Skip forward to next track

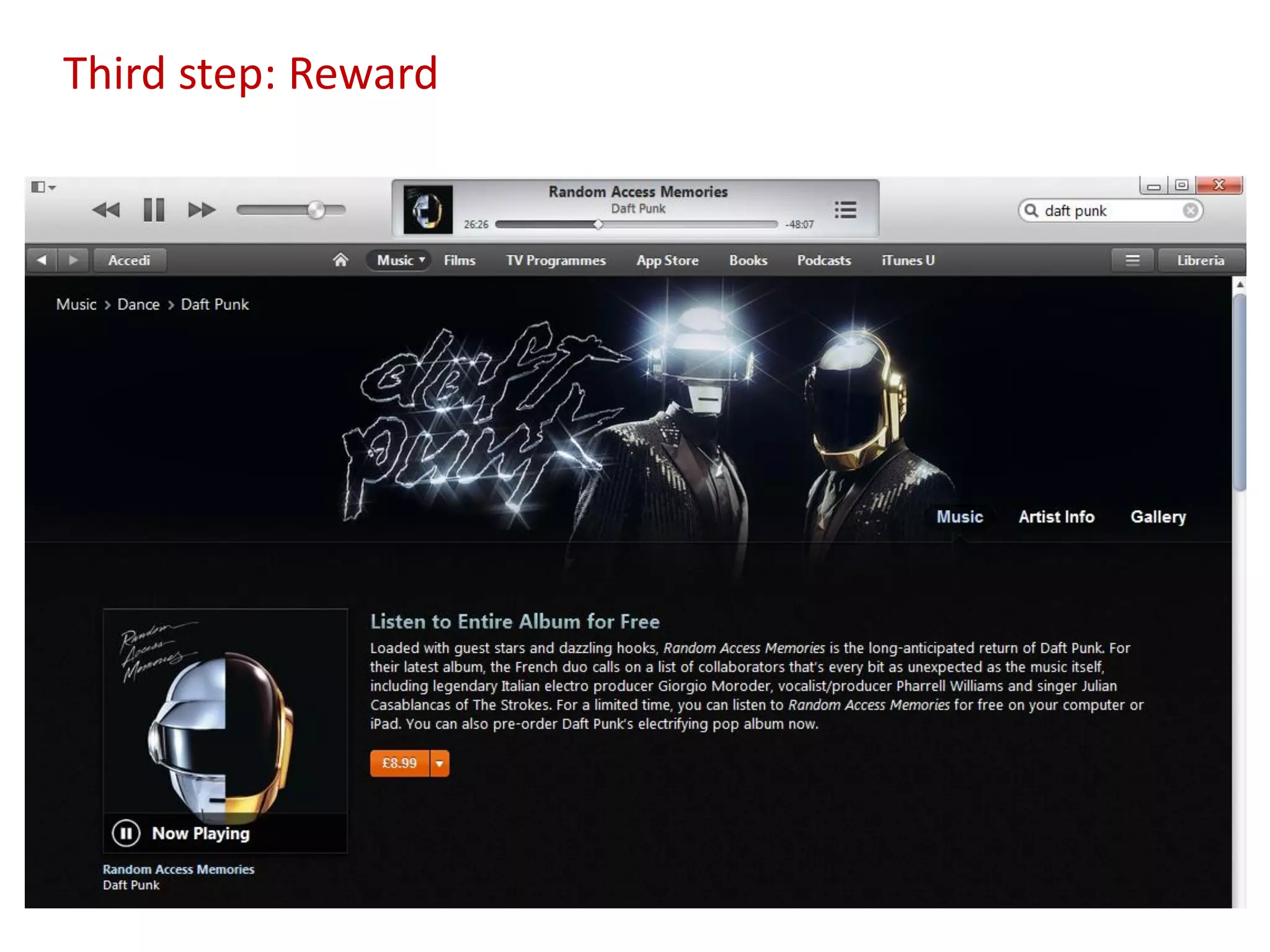[x=202, y=210]
